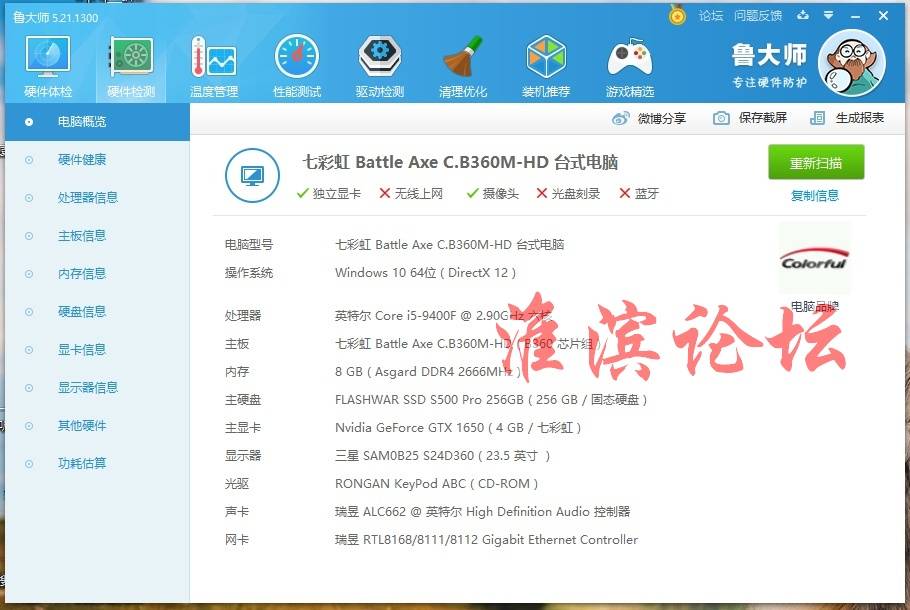Open 驱动检测 driver detection icon
Screen dimensions: 910x610
(x=380, y=66)
